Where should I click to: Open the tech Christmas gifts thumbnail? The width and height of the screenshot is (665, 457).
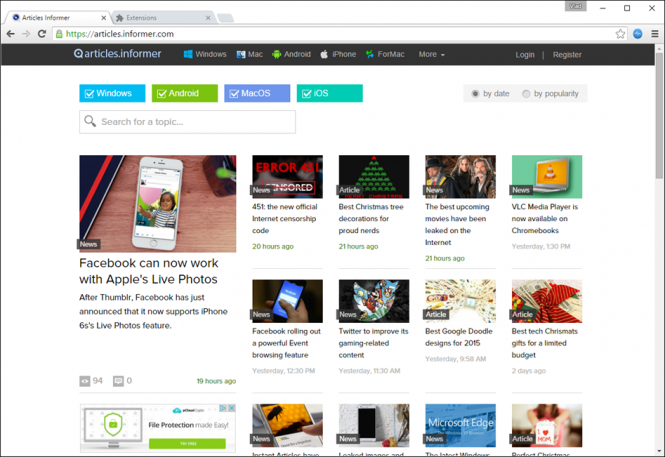[547, 301]
